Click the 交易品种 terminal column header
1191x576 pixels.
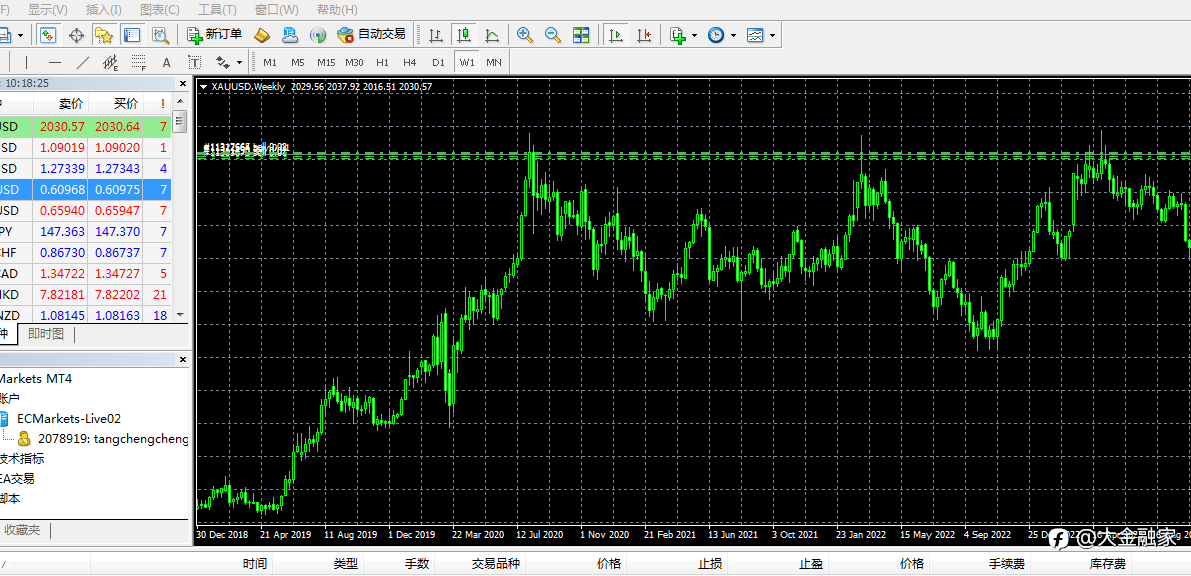(495, 564)
